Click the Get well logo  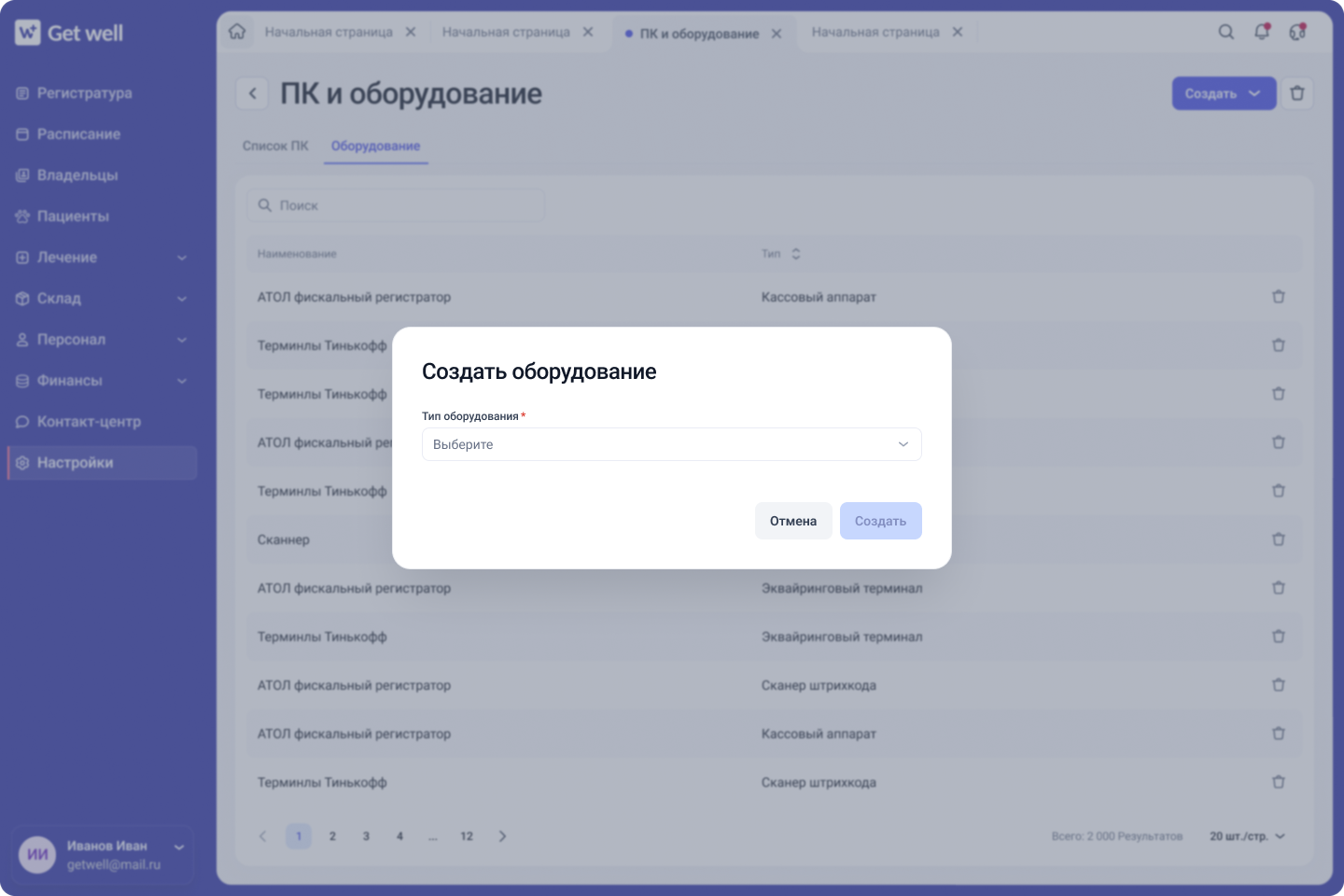(x=69, y=33)
